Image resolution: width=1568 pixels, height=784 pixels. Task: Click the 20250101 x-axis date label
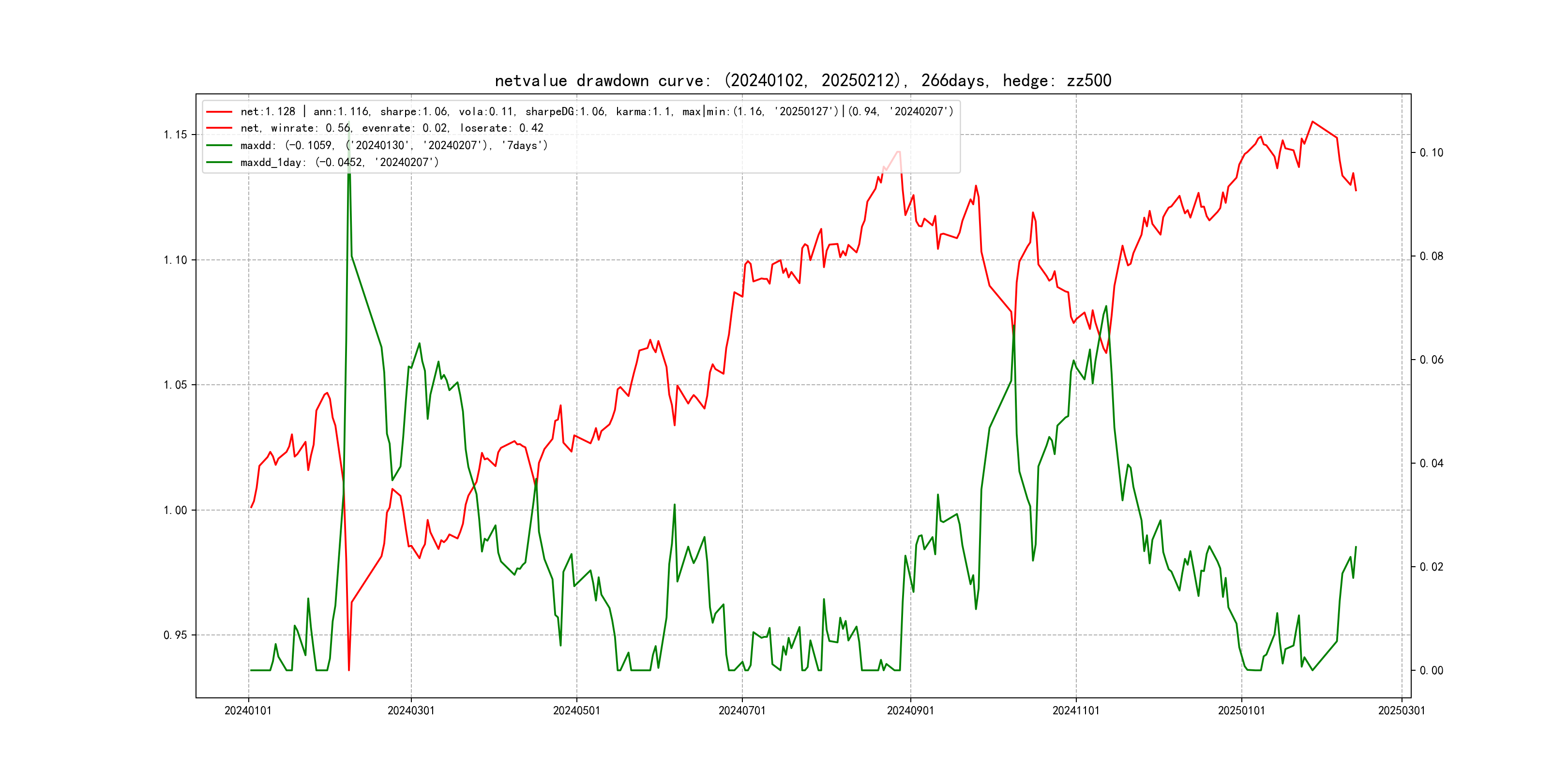coord(1241,711)
